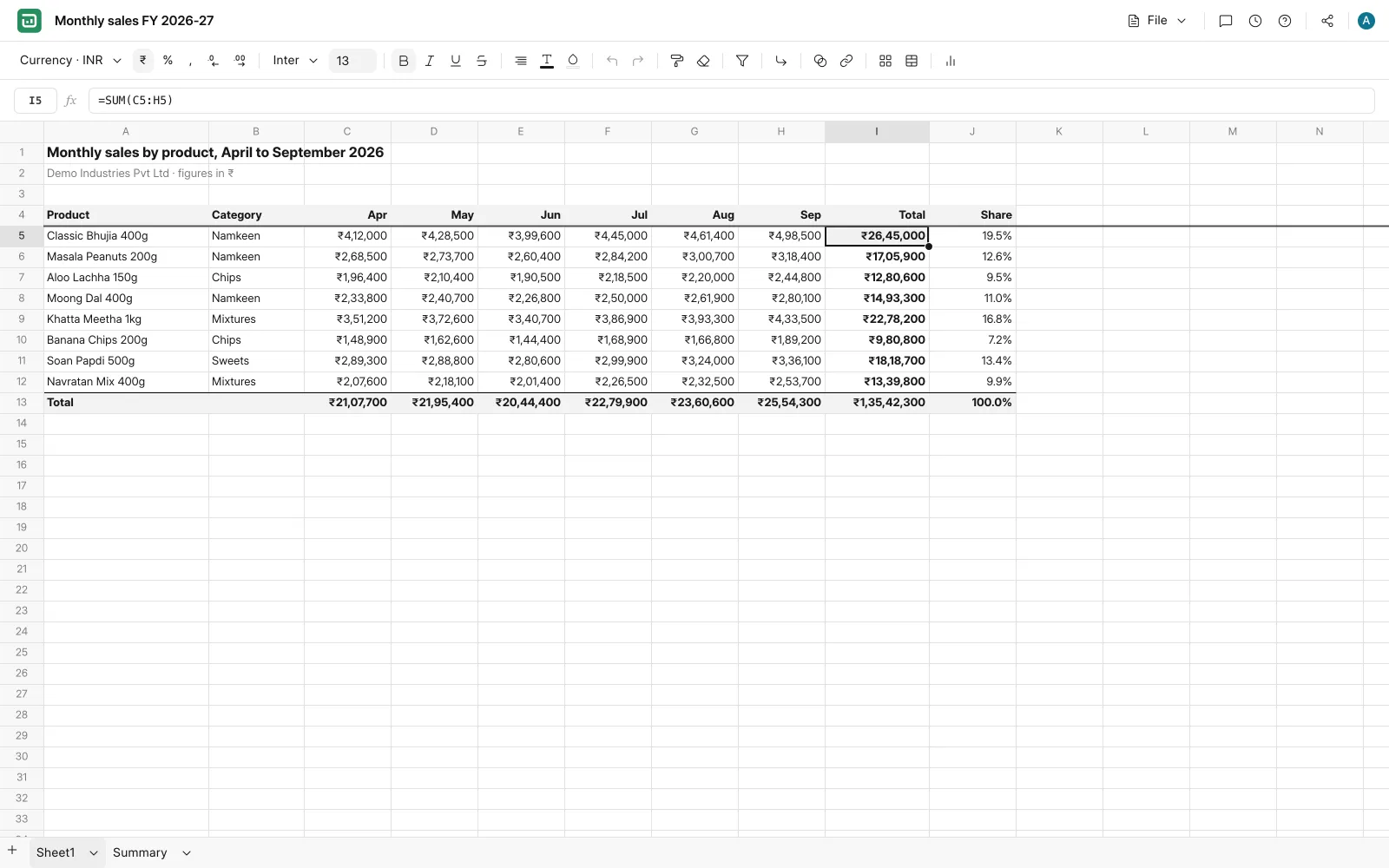Image resolution: width=1389 pixels, height=868 pixels.
Task: Select cell Masala Peanuts 200g
Action: click(126, 257)
